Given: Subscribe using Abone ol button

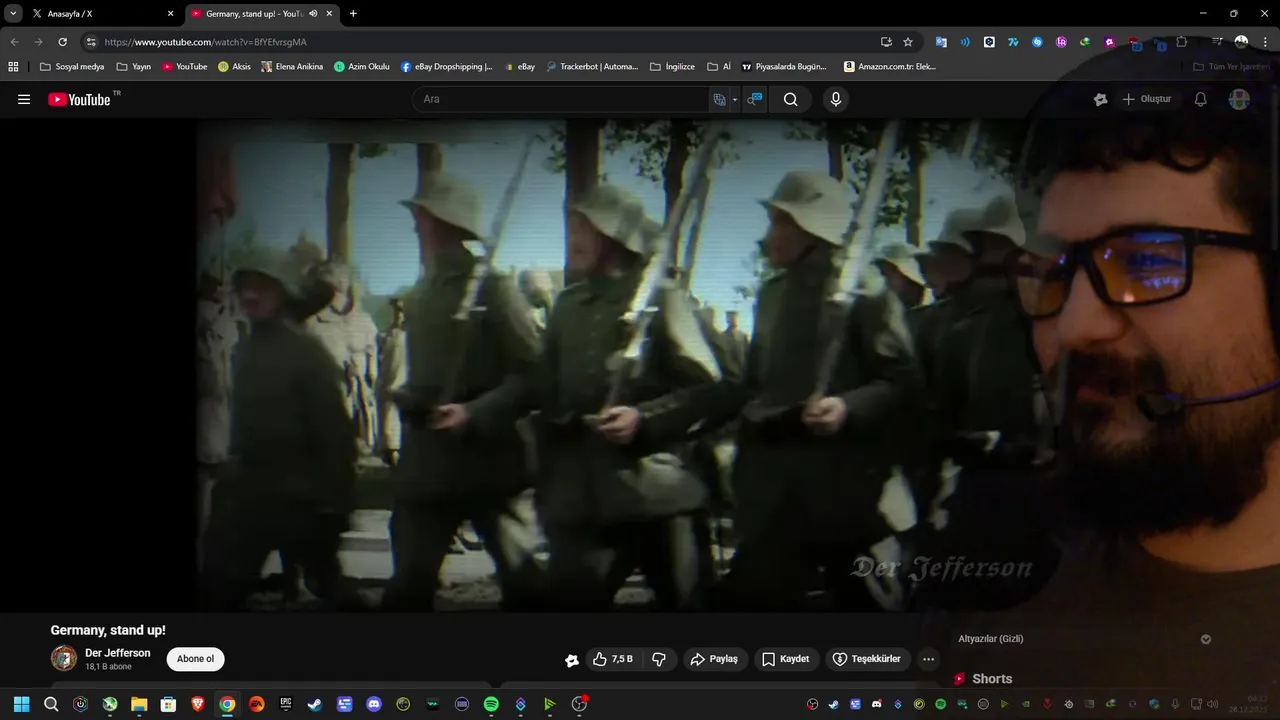Looking at the screenshot, I should [x=195, y=659].
